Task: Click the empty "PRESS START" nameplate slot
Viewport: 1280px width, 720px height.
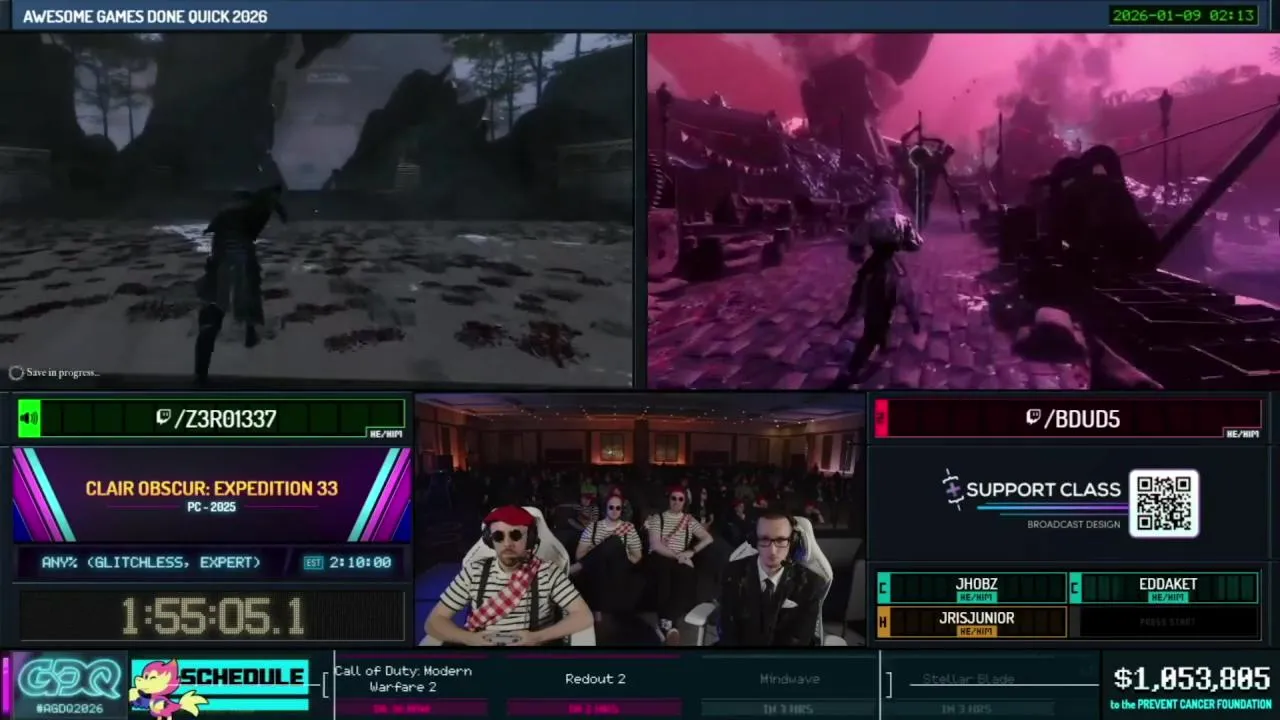Action: (x=1167, y=622)
